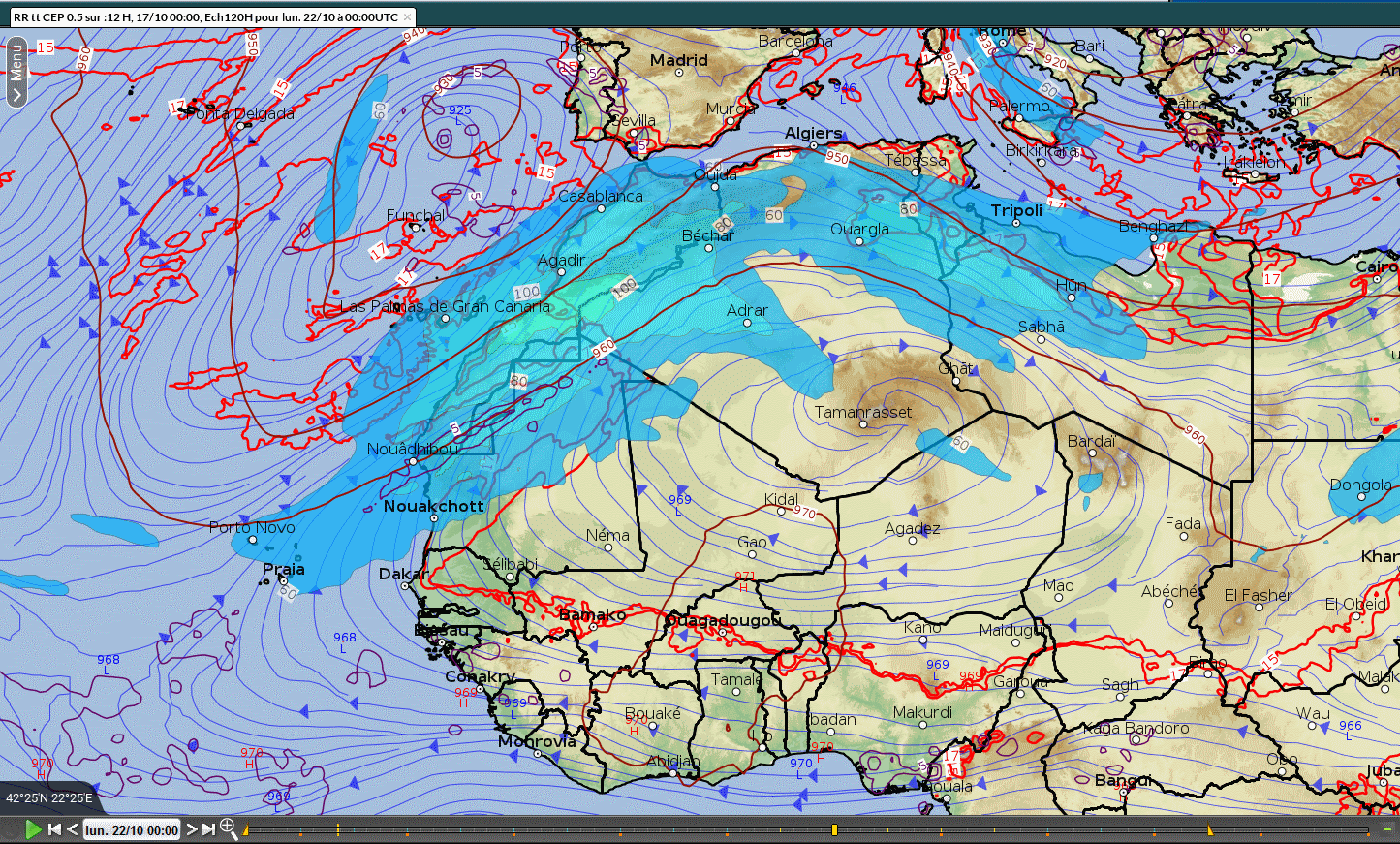Image resolution: width=1400 pixels, height=844 pixels.
Task: Click the Abidjan city label
Action: tap(672, 761)
